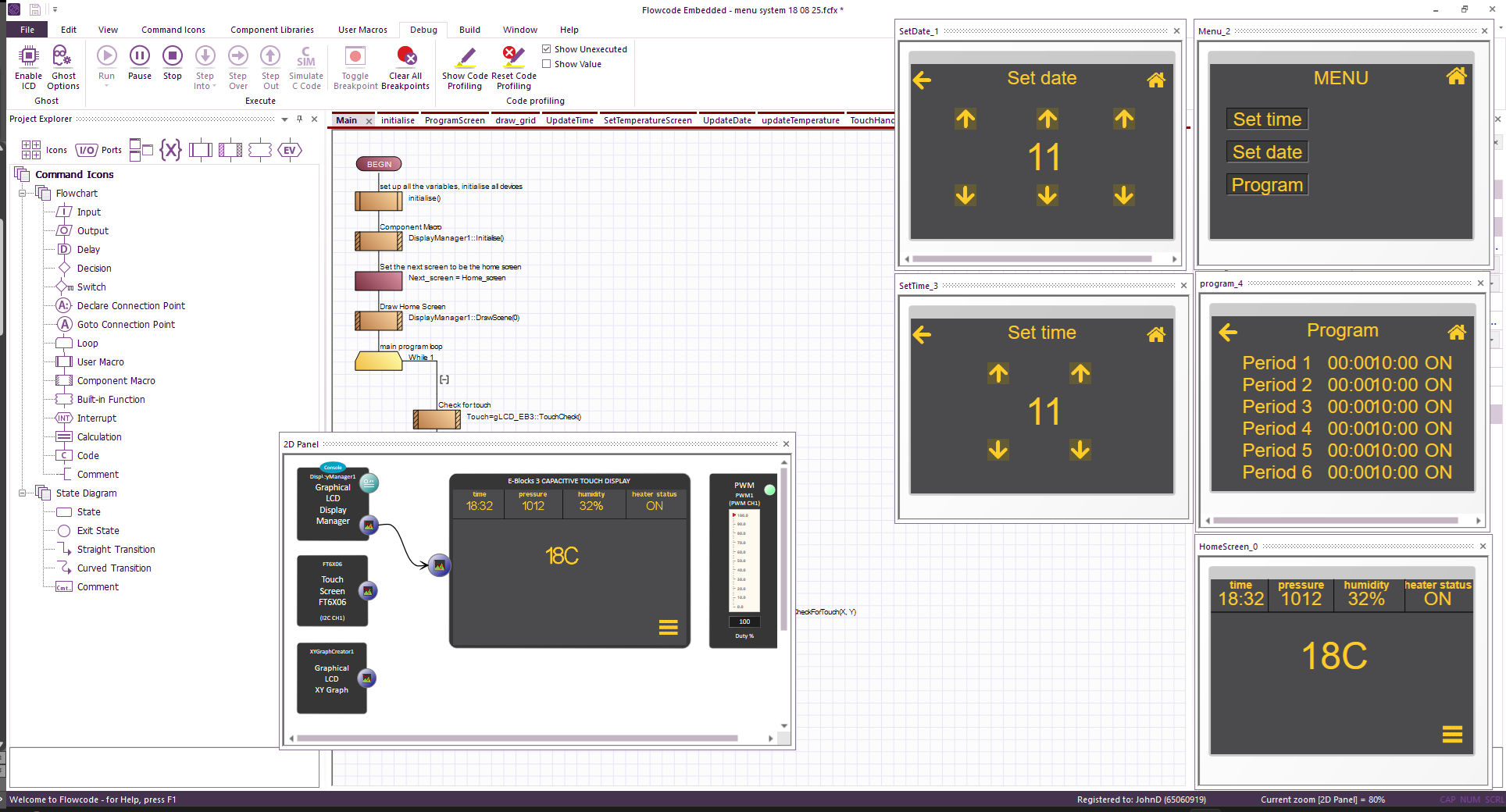Pause the simulation
Viewport: 1506px width, 812px height.
tap(140, 56)
